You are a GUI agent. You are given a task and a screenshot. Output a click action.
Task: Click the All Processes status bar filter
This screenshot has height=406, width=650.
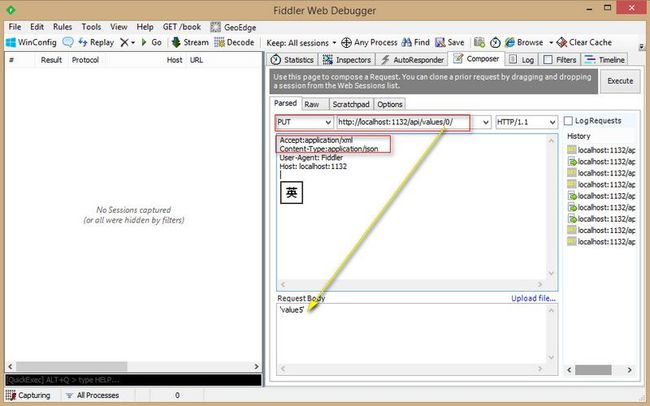(x=92, y=395)
